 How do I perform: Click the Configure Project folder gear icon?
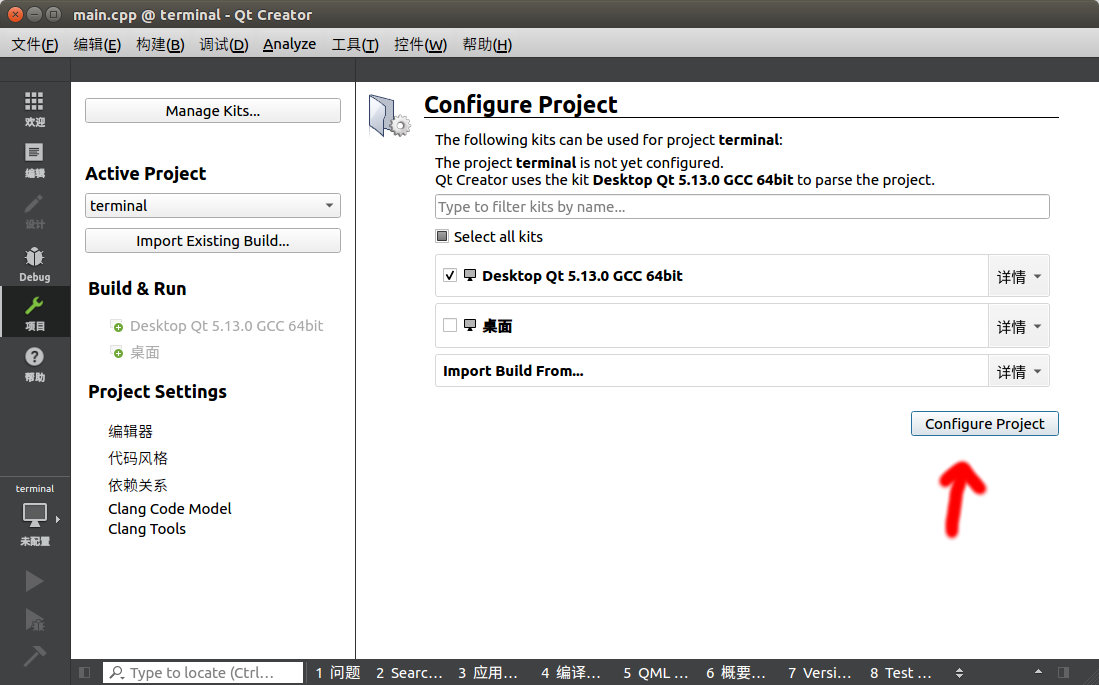389,116
